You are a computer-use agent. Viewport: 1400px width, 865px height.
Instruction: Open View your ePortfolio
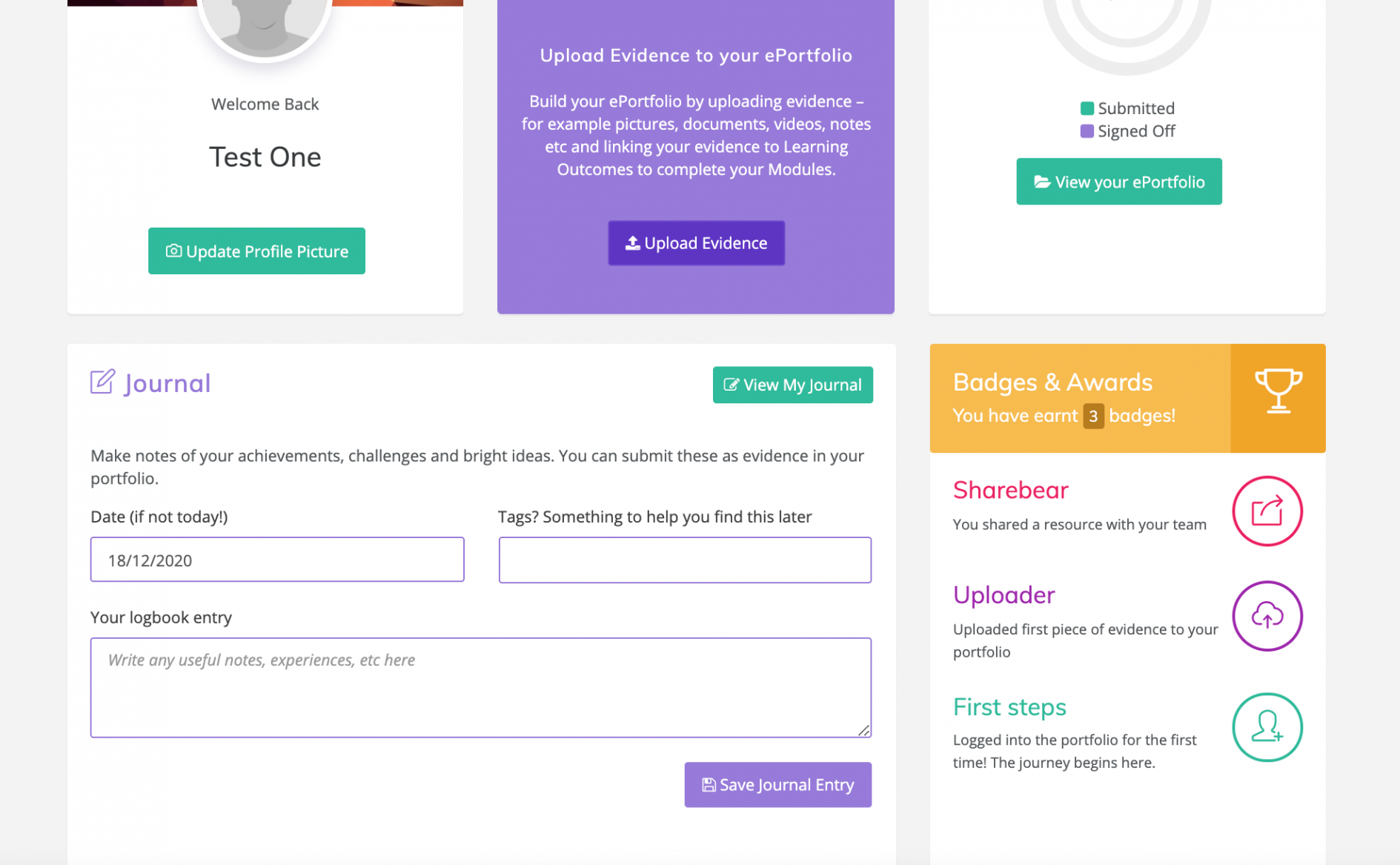(1118, 182)
